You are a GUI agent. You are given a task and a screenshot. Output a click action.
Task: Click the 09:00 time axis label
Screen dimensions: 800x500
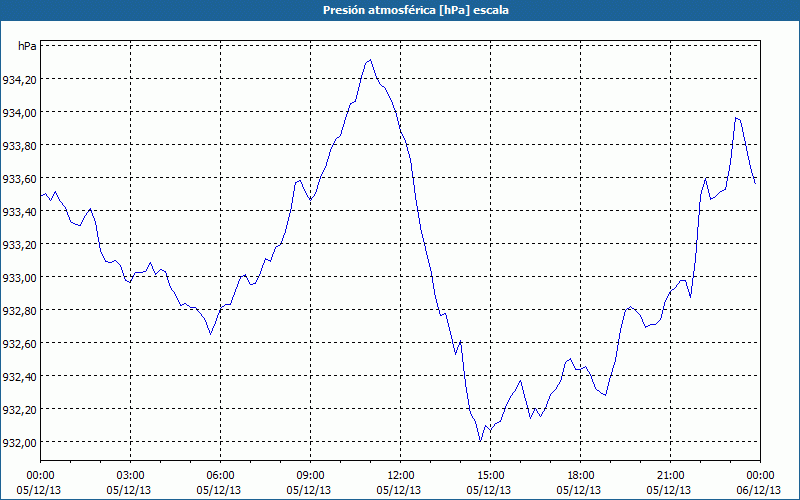pyautogui.click(x=310, y=476)
